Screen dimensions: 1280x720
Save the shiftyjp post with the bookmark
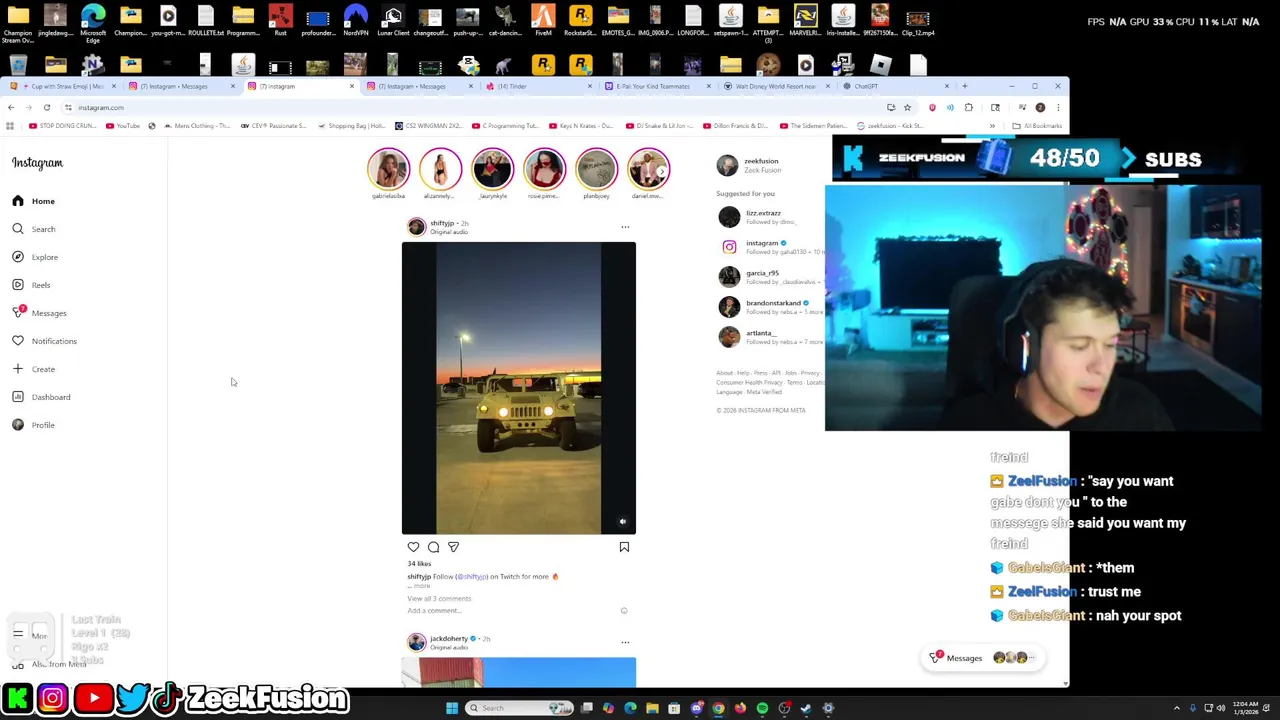[x=624, y=547]
